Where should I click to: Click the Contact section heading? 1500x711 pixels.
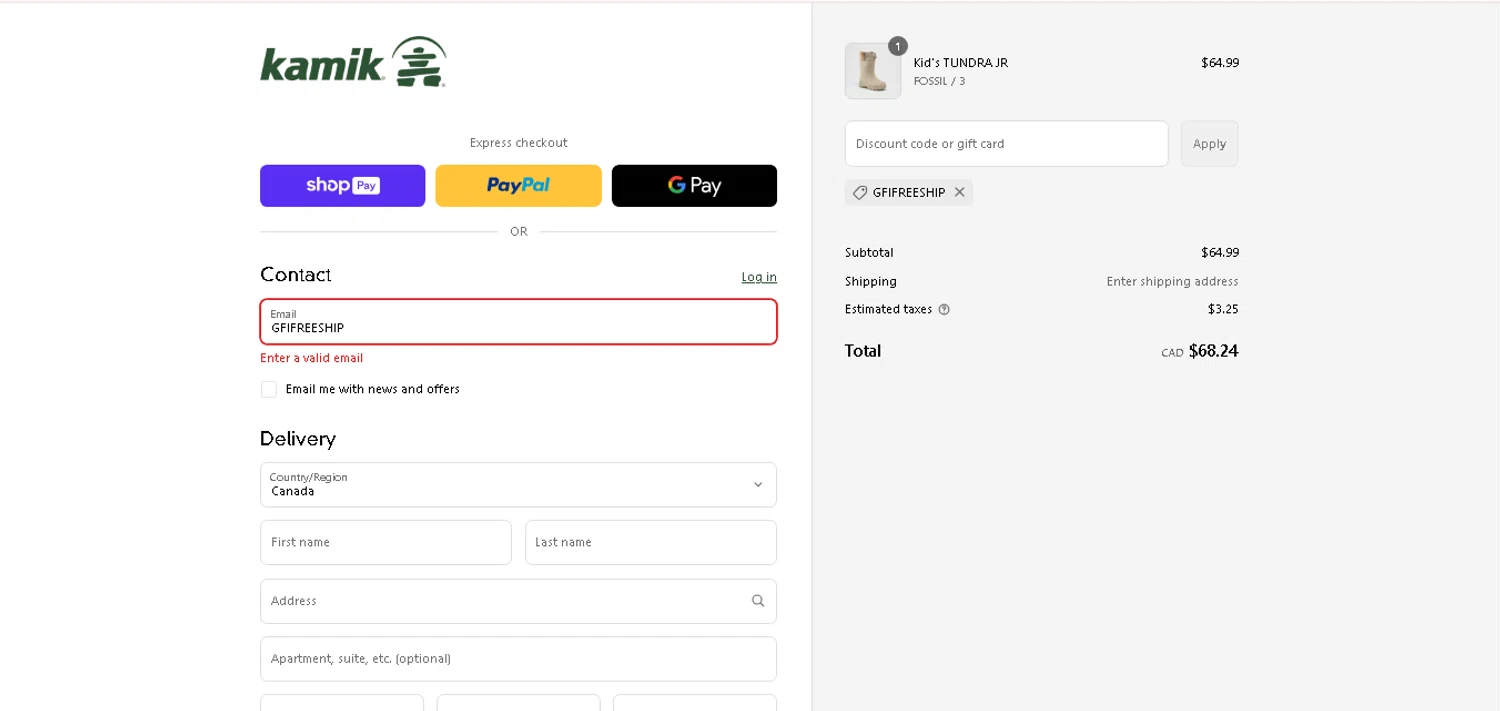(295, 275)
